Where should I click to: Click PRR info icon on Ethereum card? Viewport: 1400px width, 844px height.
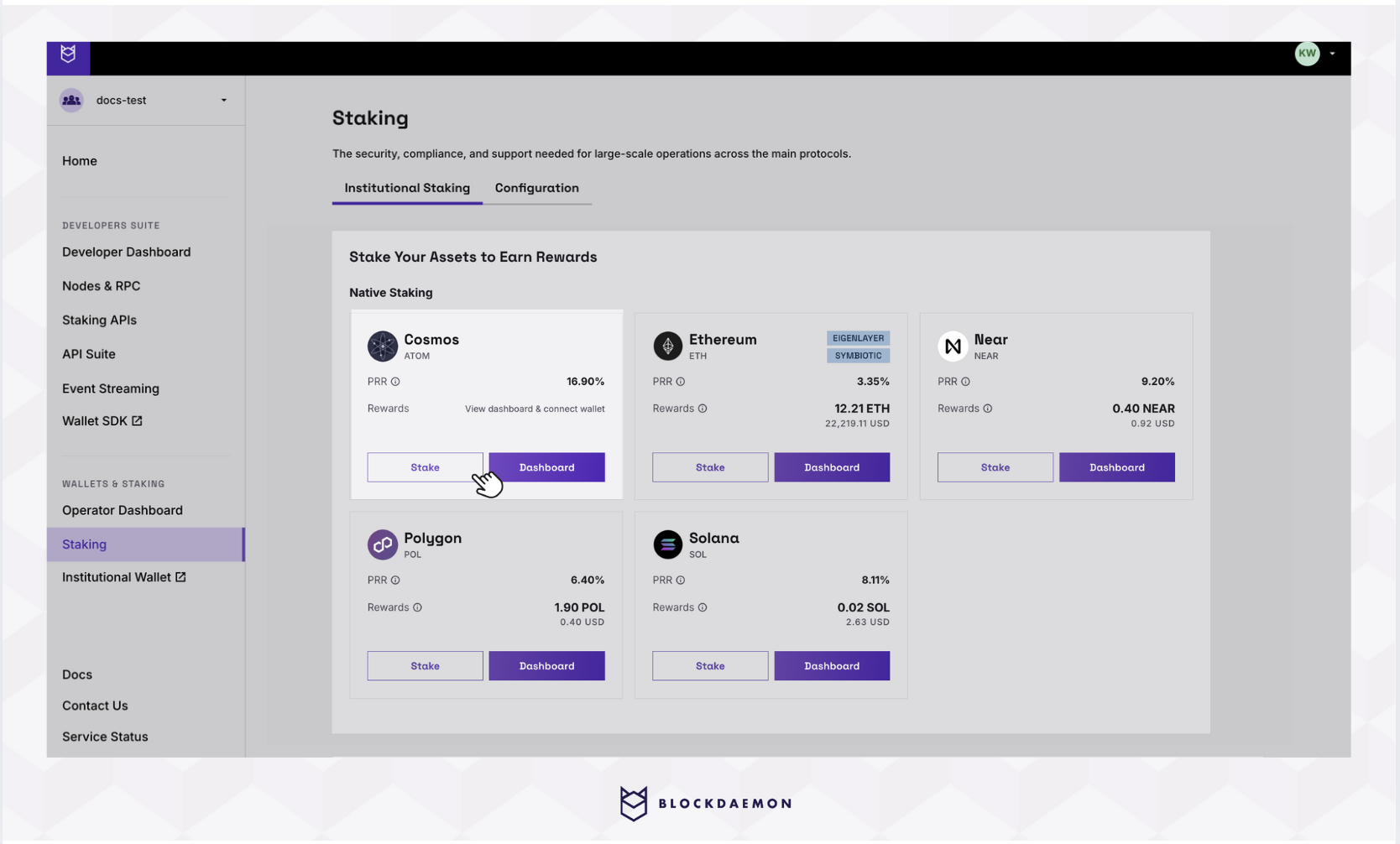[x=681, y=382]
